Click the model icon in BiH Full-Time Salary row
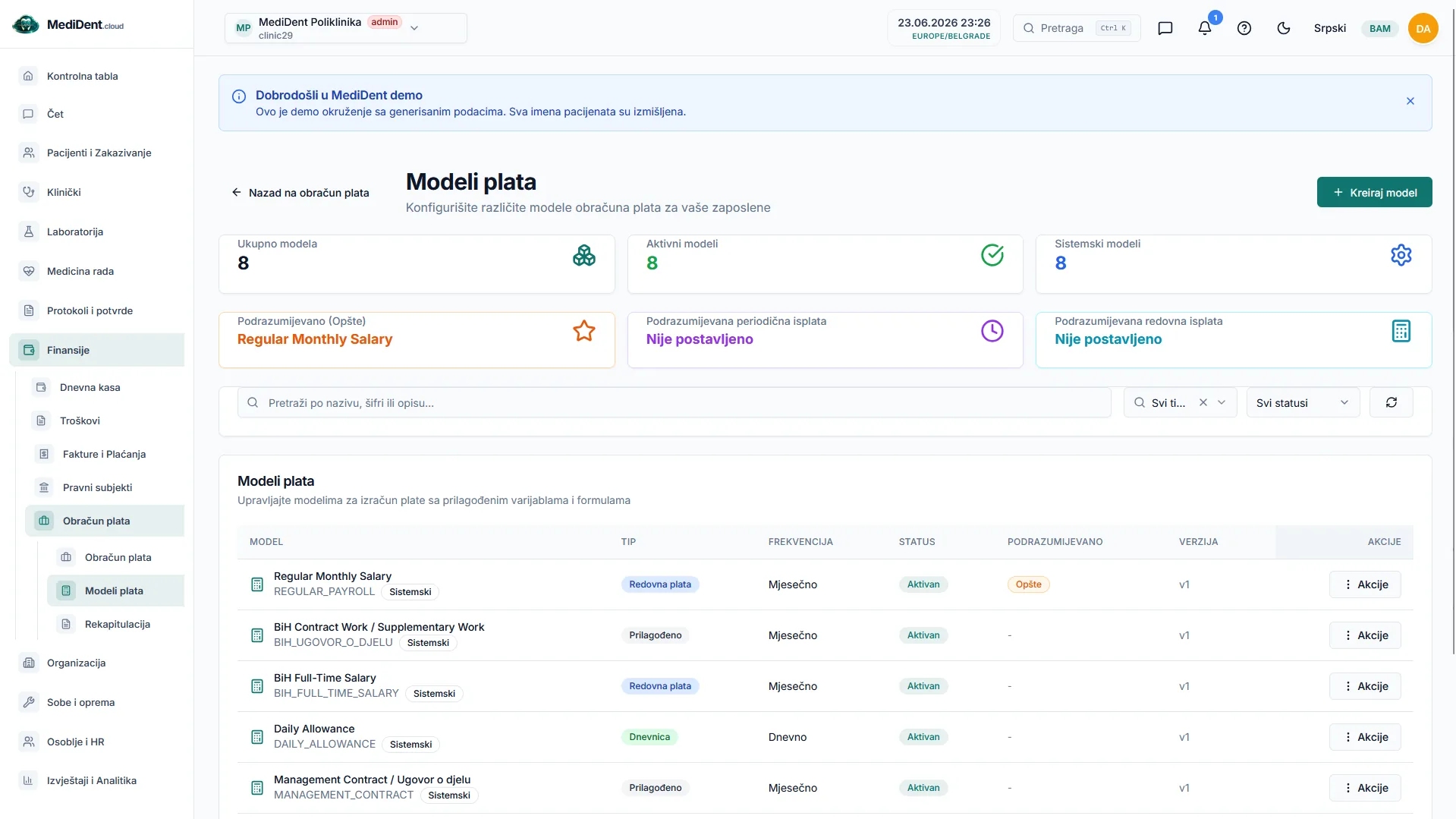 tap(257, 686)
